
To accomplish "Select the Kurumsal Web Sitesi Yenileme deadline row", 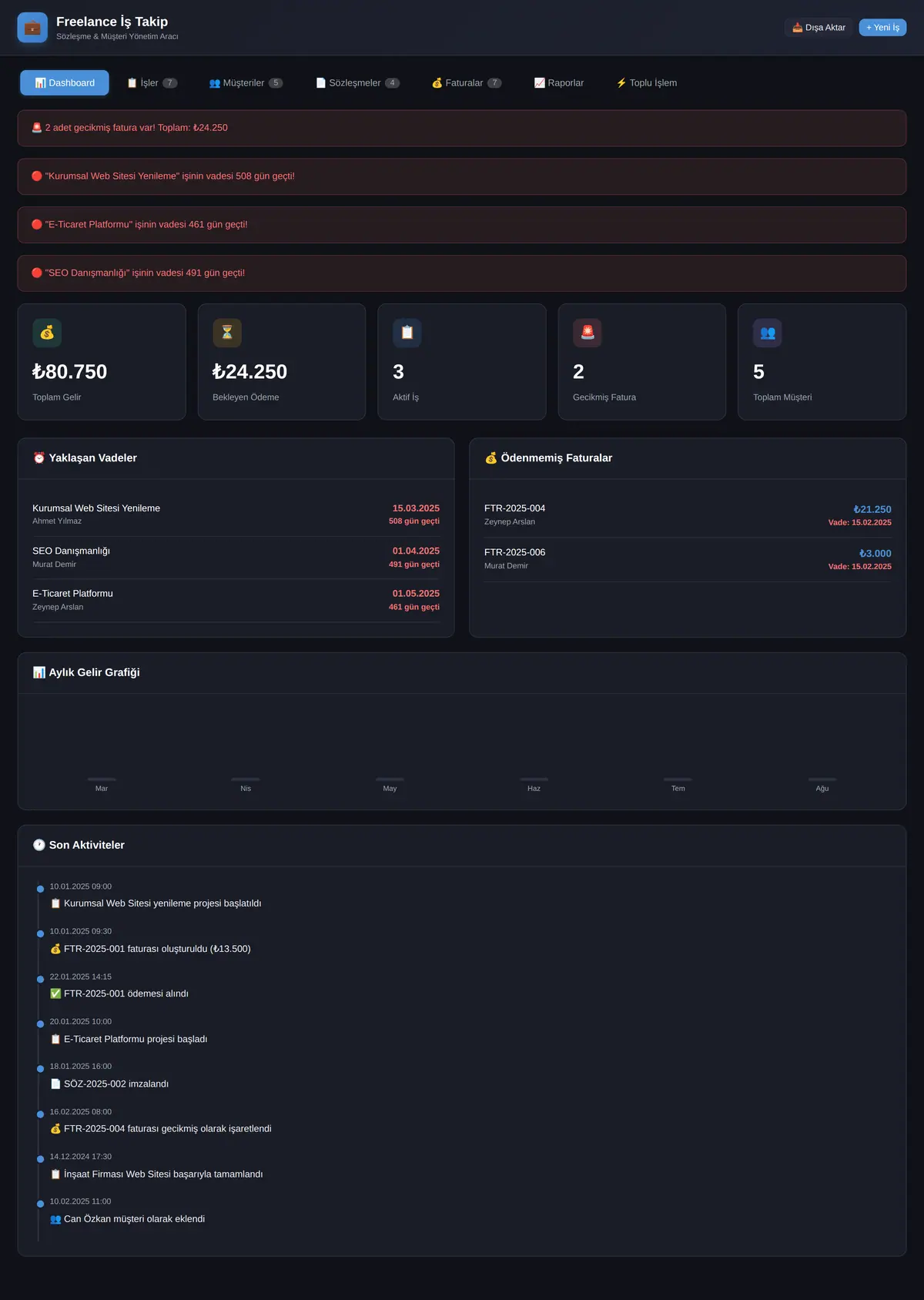I will 236,514.
